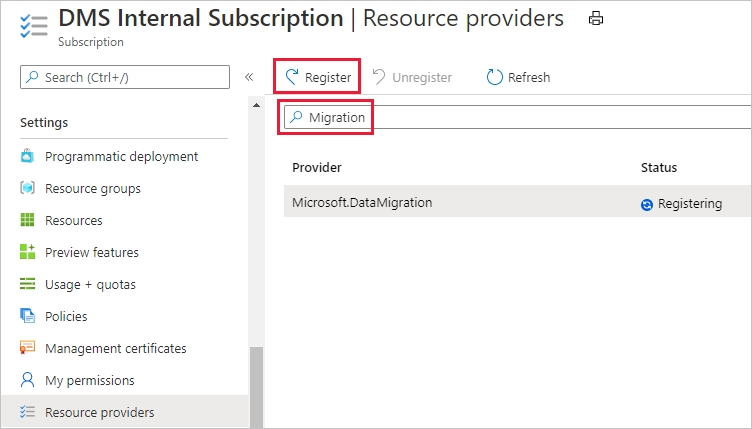This screenshot has width=752, height=429.
Task: Click the Register button
Action: 318,77
